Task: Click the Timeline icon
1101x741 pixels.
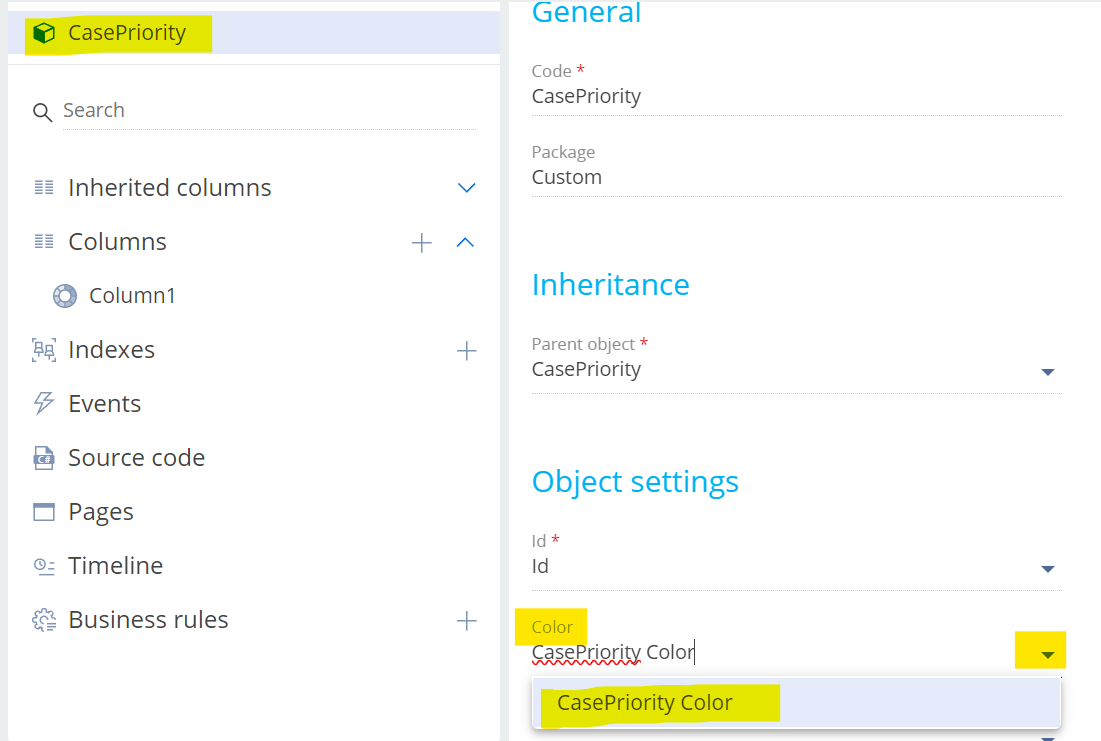Action: click(41, 565)
